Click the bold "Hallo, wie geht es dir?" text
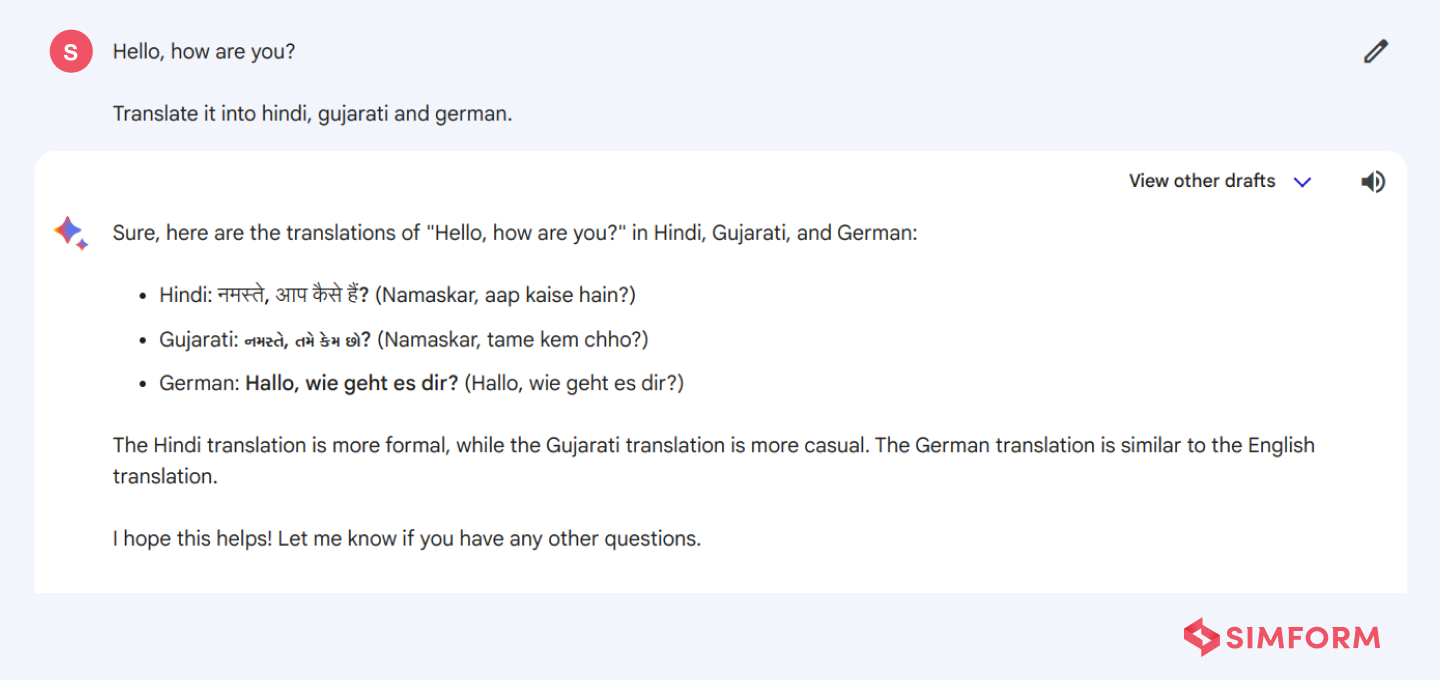Image resolution: width=1440 pixels, height=680 pixels. click(x=352, y=383)
